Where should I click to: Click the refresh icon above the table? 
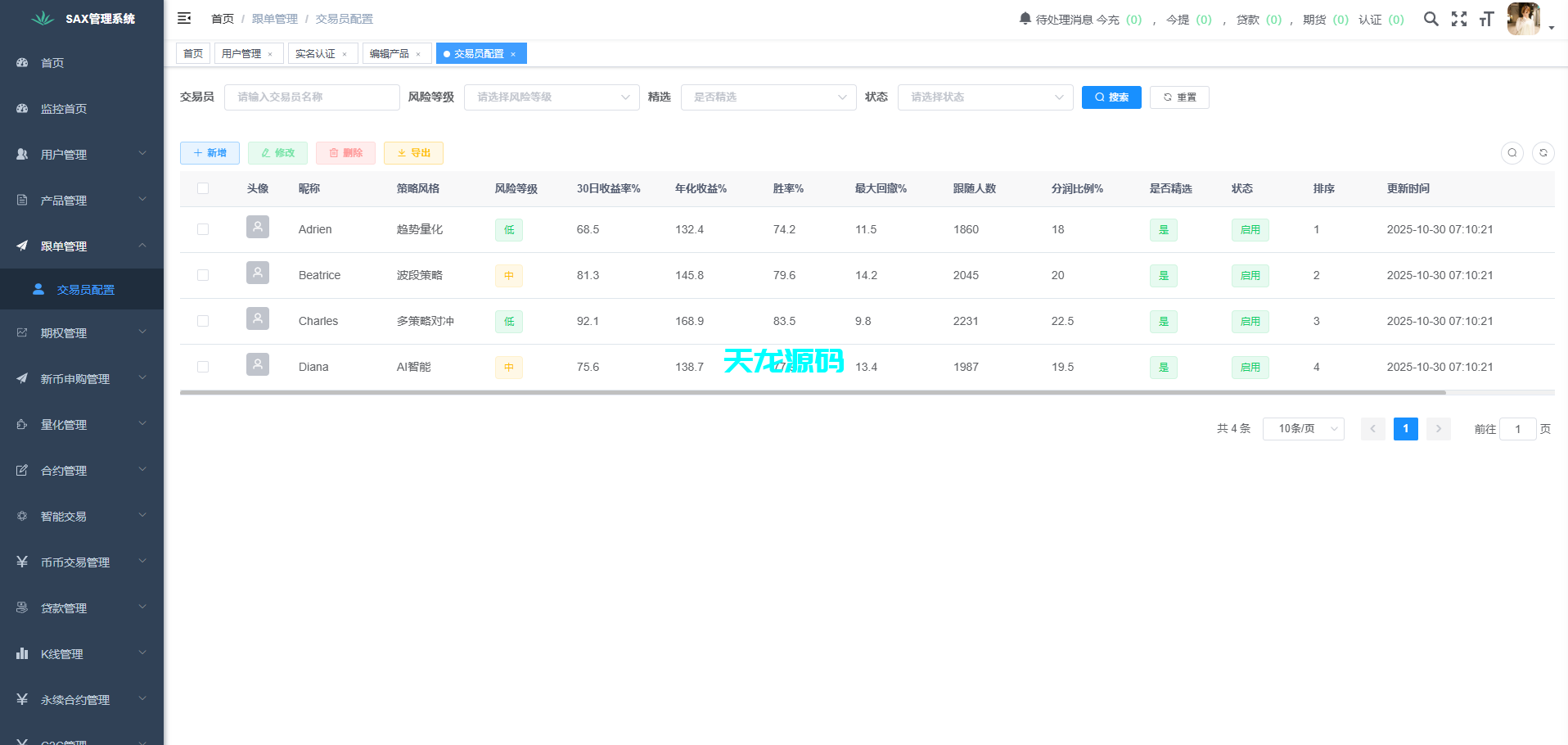pos(1543,153)
